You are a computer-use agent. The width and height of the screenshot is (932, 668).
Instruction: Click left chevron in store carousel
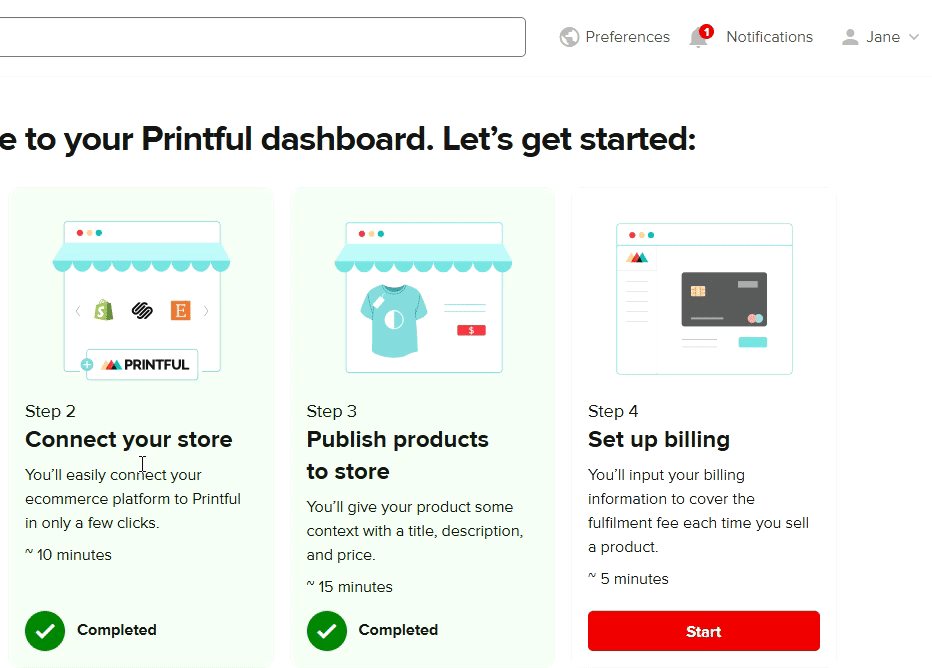coord(78,311)
